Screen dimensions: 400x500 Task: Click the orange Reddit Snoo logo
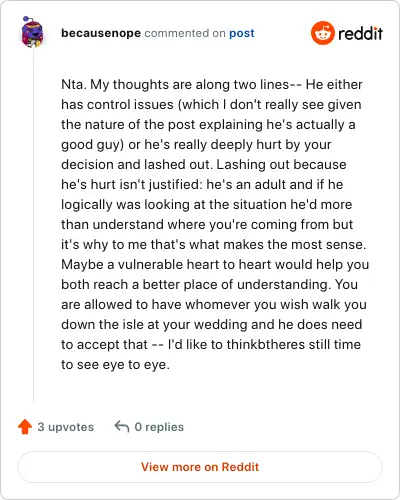(322, 33)
